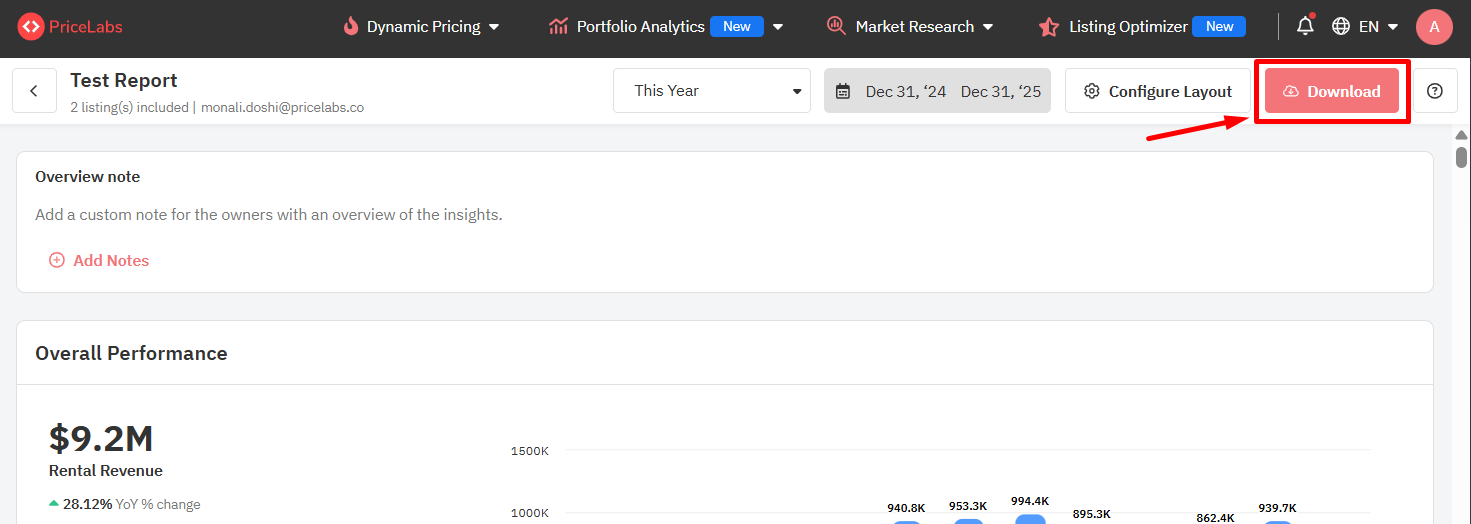Open Configure Layout
This screenshot has width=1471, height=524.
point(1158,91)
